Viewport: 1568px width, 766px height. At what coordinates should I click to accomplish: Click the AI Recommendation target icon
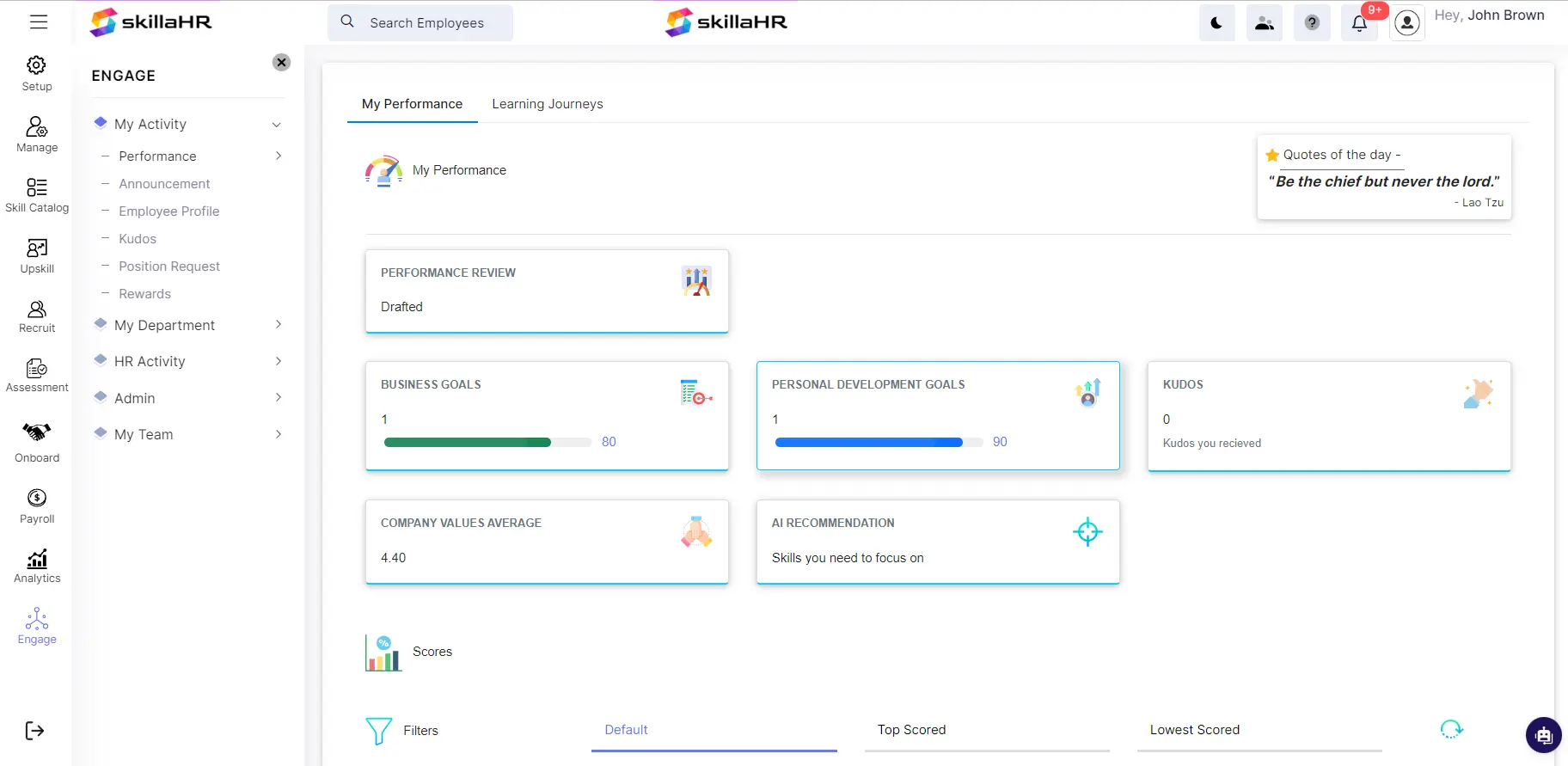(1087, 532)
